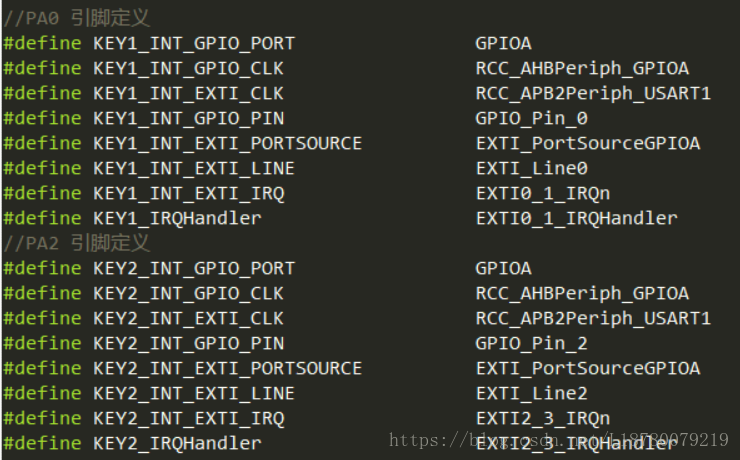Click the KEY2_INT_GPIO_PORT macro name
Viewport: 740px width, 460px height.
[x=194, y=268]
